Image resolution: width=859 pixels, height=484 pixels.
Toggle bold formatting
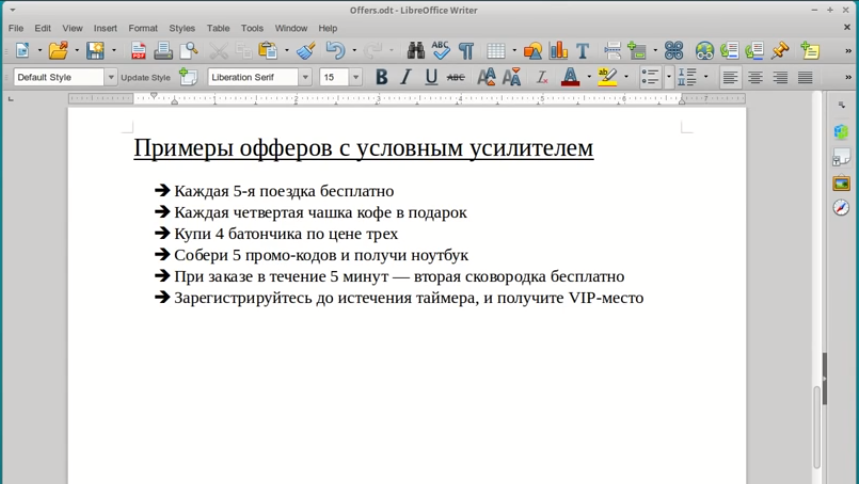tap(381, 77)
